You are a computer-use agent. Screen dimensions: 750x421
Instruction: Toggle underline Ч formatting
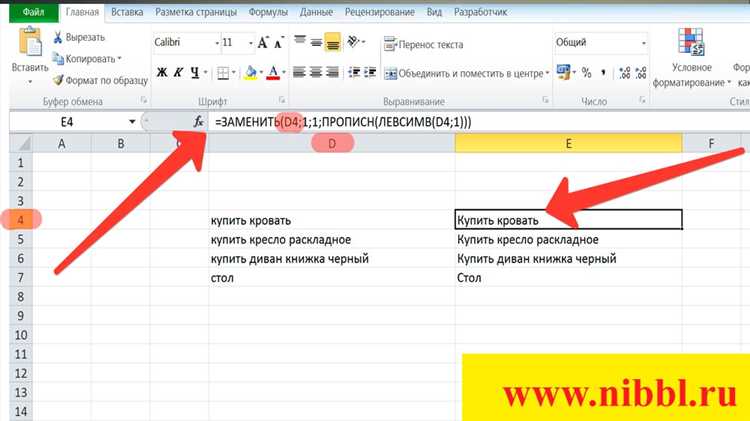(194, 73)
